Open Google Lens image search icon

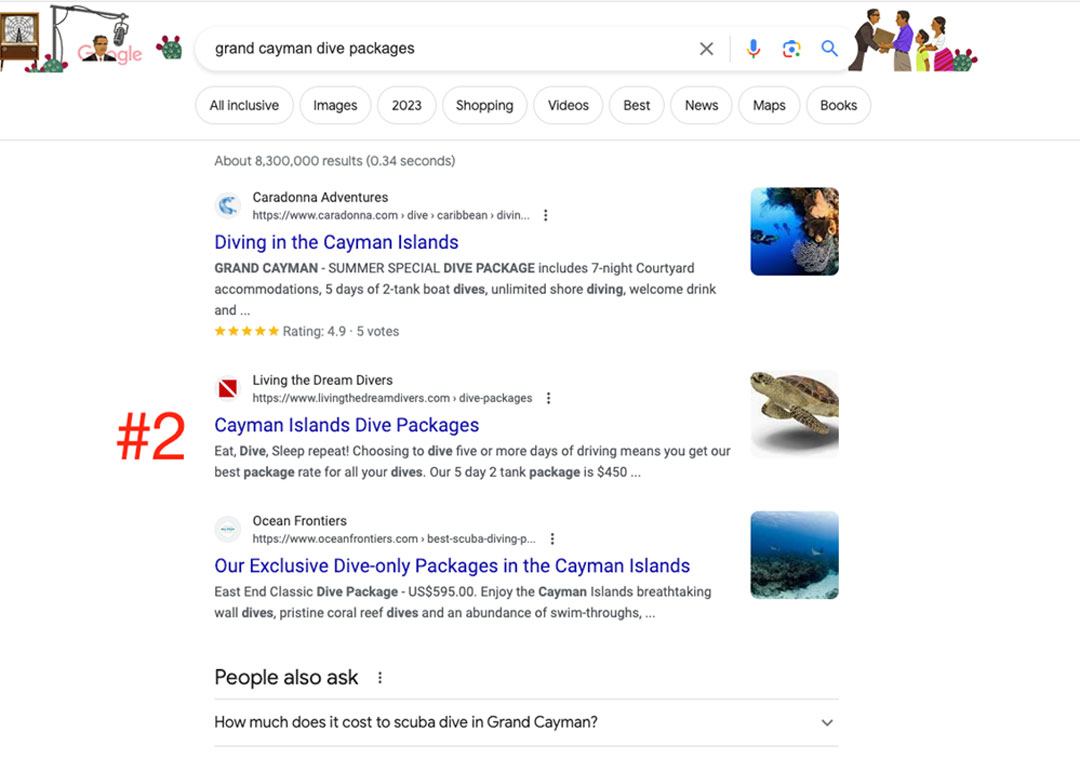pos(791,49)
